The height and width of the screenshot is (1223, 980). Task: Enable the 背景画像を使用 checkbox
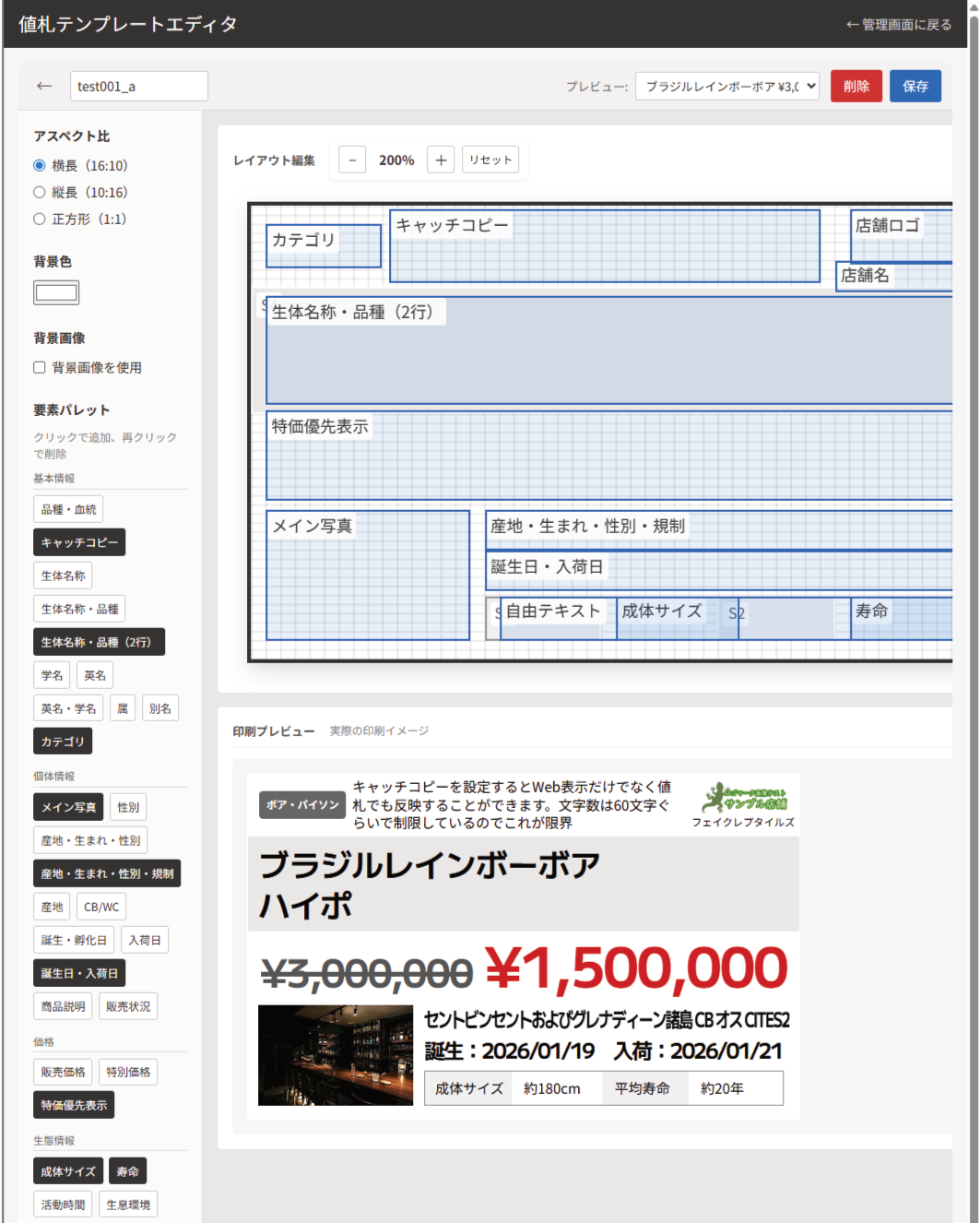tap(40, 367)
